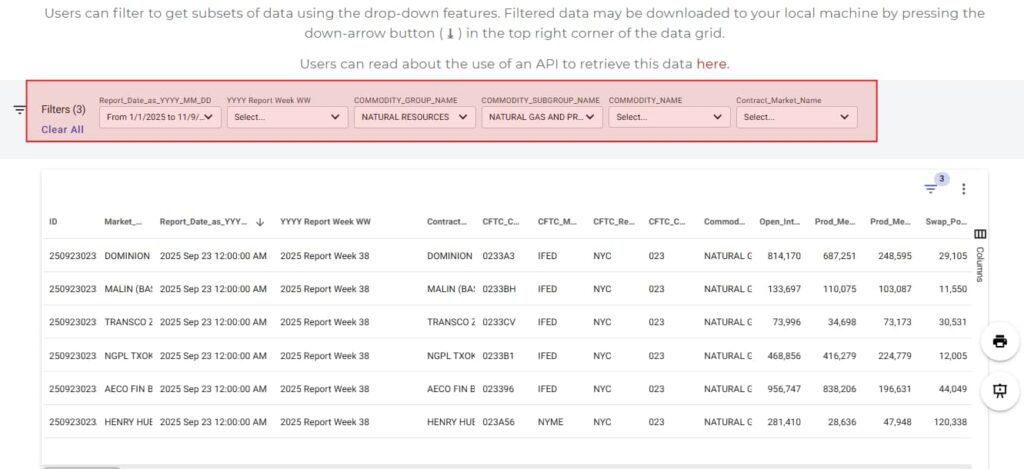The width and height of the screenshot is (1024, 469).
Task: Click the Columns panel icon
Action: [x=979, y=234]
